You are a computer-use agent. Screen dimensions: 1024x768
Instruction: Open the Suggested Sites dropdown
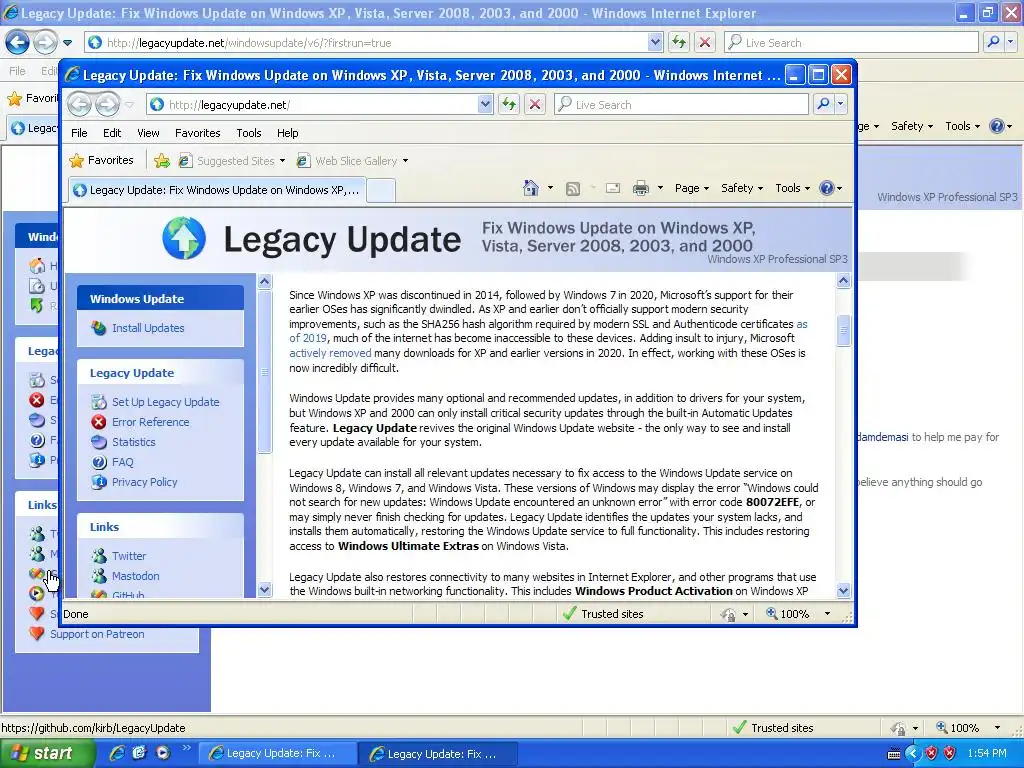tap(282, 161)
